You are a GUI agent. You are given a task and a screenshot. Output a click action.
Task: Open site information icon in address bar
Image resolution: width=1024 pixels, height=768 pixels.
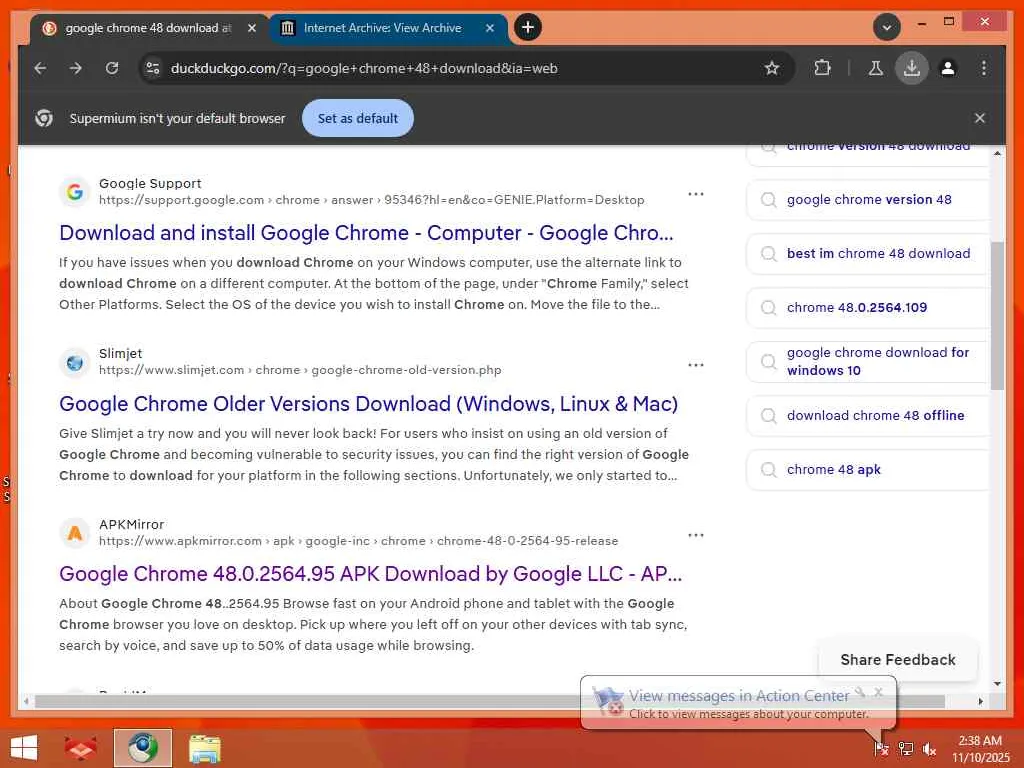[153, 68]
